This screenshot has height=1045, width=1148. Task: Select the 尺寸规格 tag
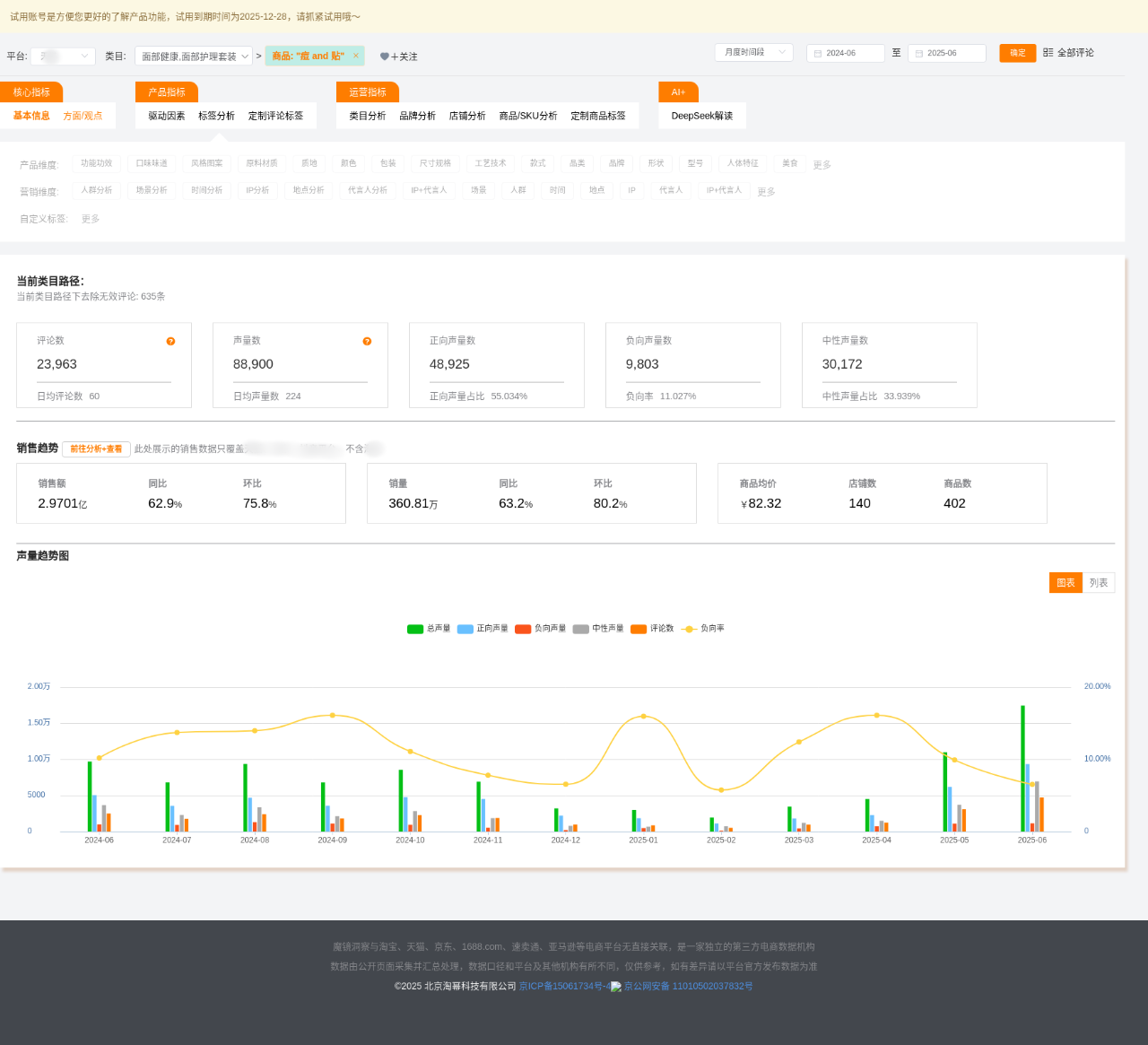436,163
